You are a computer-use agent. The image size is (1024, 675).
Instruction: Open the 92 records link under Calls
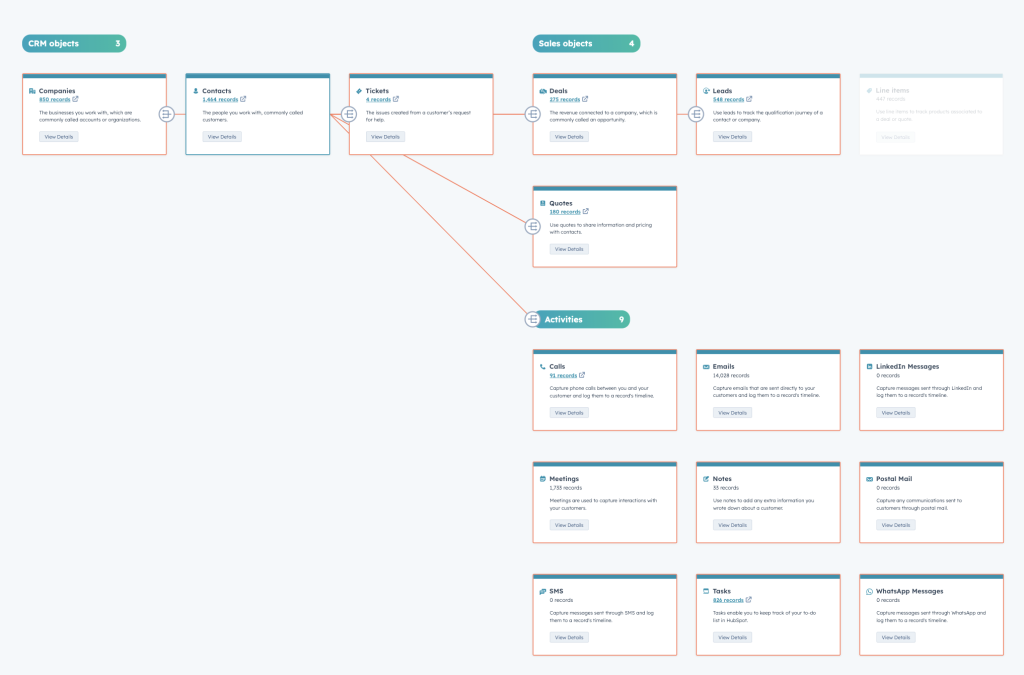[x=562, y=376]
